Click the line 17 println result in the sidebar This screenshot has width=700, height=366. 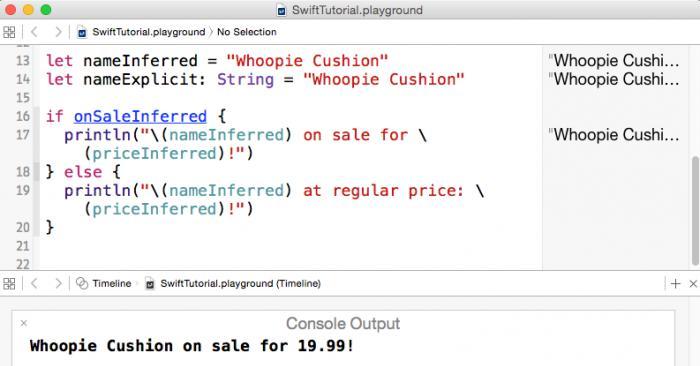(614, 135)
